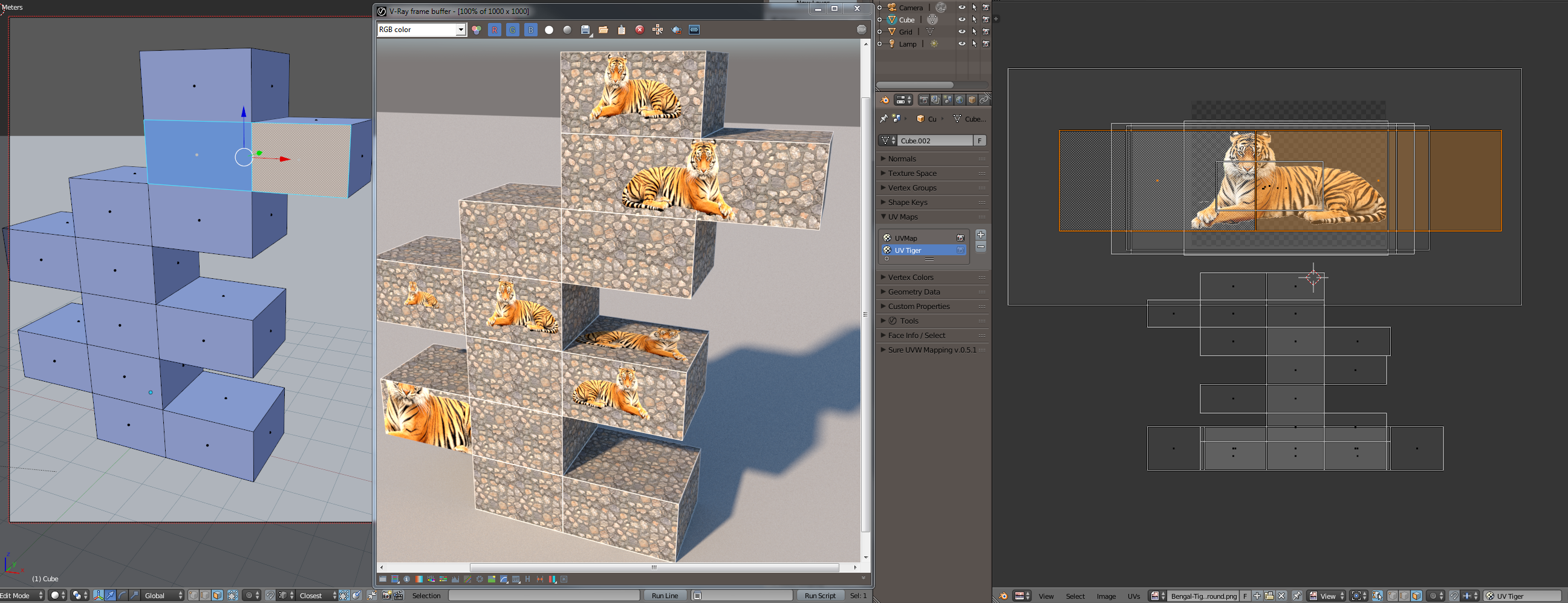This screenshot has height=603, width=1568.
Task: Open Global transform orientation dropdown
Action: 162,596
